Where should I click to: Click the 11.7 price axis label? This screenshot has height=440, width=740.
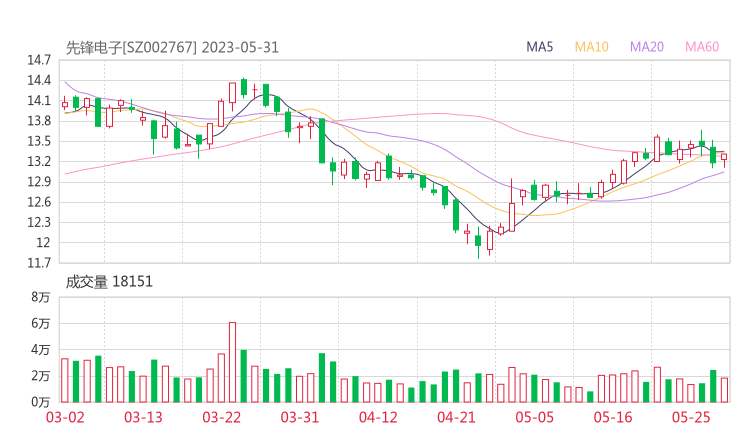pyautogui.click(x=39, y=263)
